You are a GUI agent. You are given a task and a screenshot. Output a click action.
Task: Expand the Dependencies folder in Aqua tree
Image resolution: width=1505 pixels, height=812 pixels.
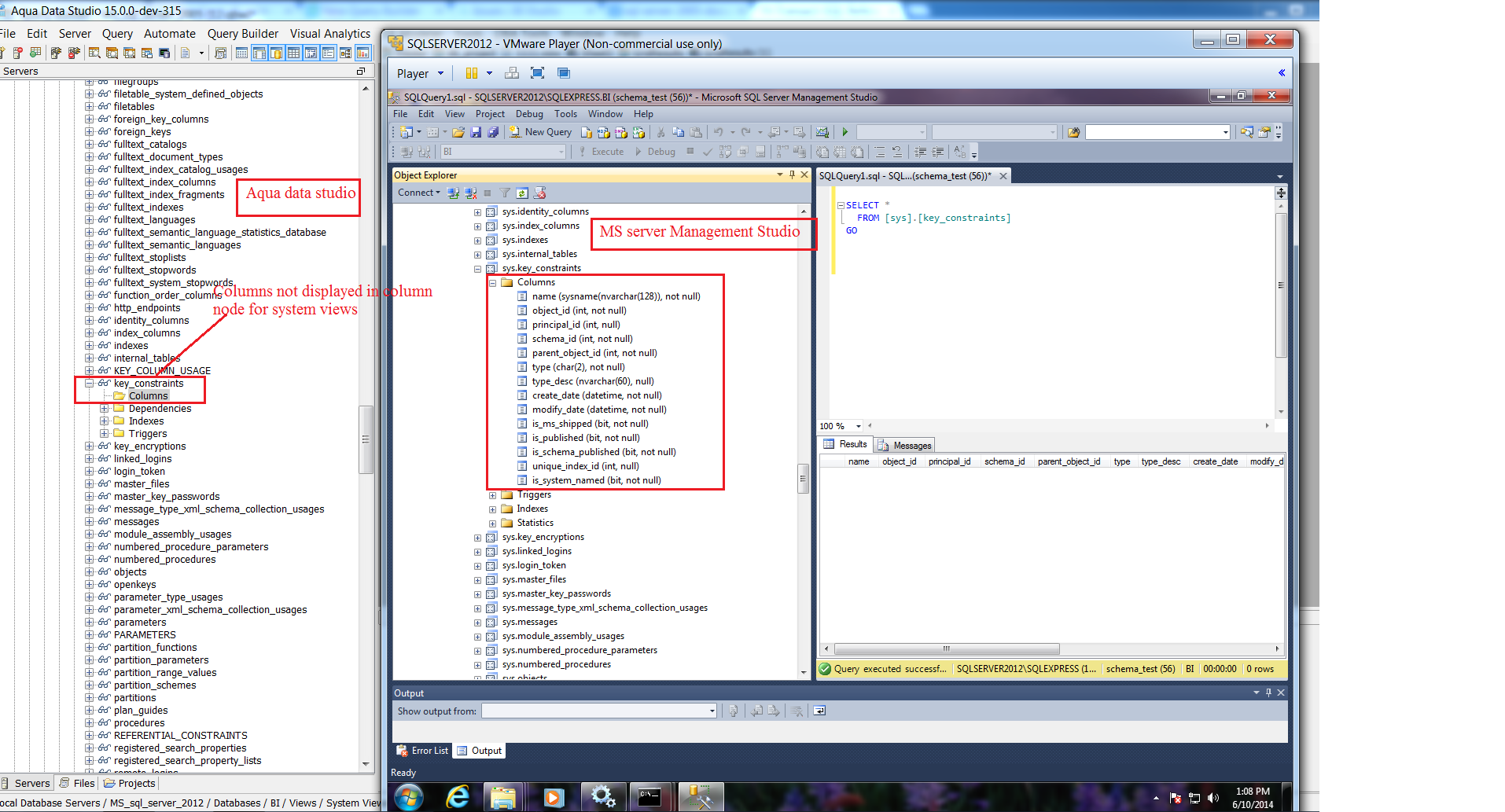tap(104, 409)
